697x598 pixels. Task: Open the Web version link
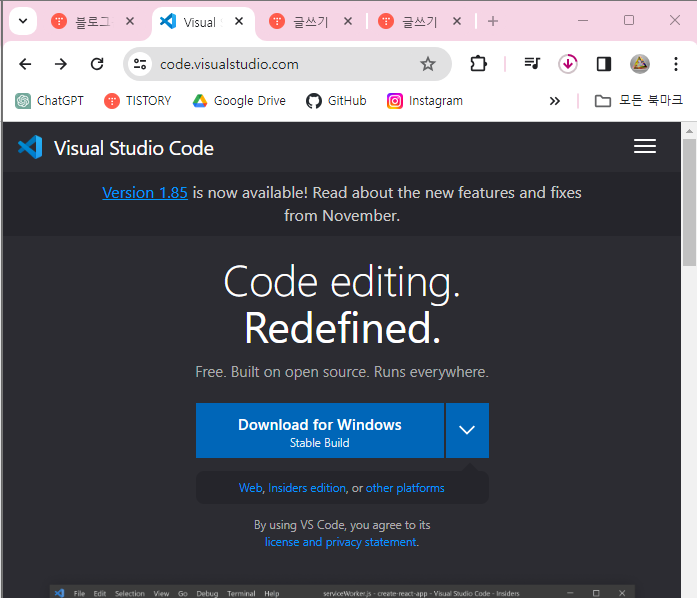pyautogui.click(x=250, y=488)
